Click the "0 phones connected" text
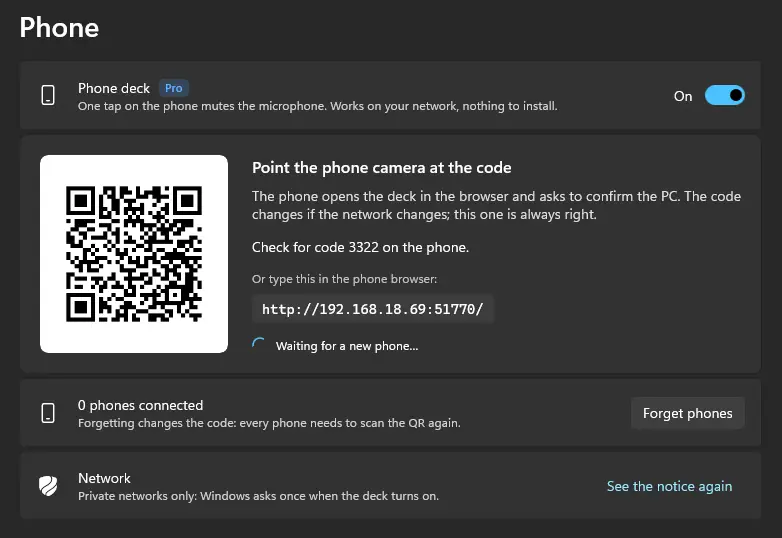Screen dimensions: 782x538 (140, 405)
